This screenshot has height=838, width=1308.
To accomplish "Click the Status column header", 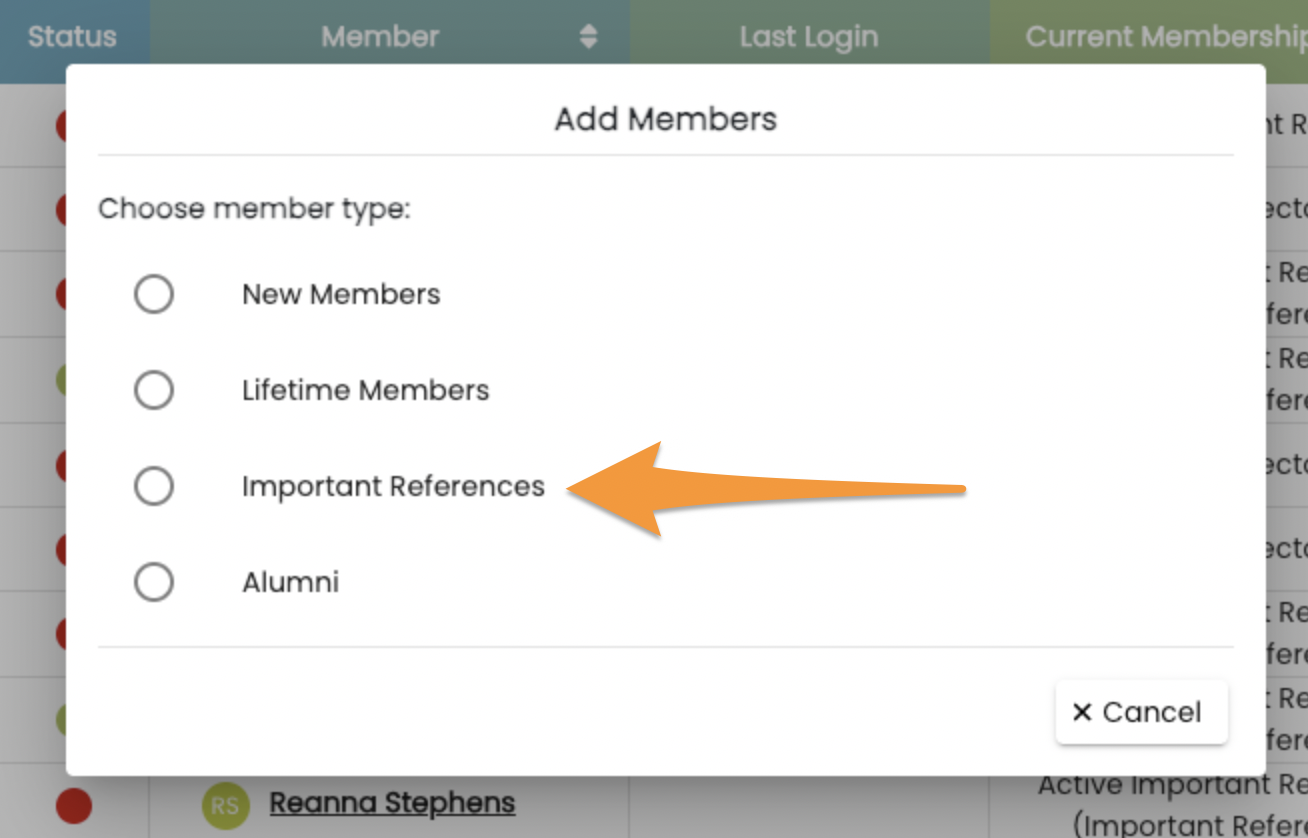I will pyautogui.click(x=72, y=38).
